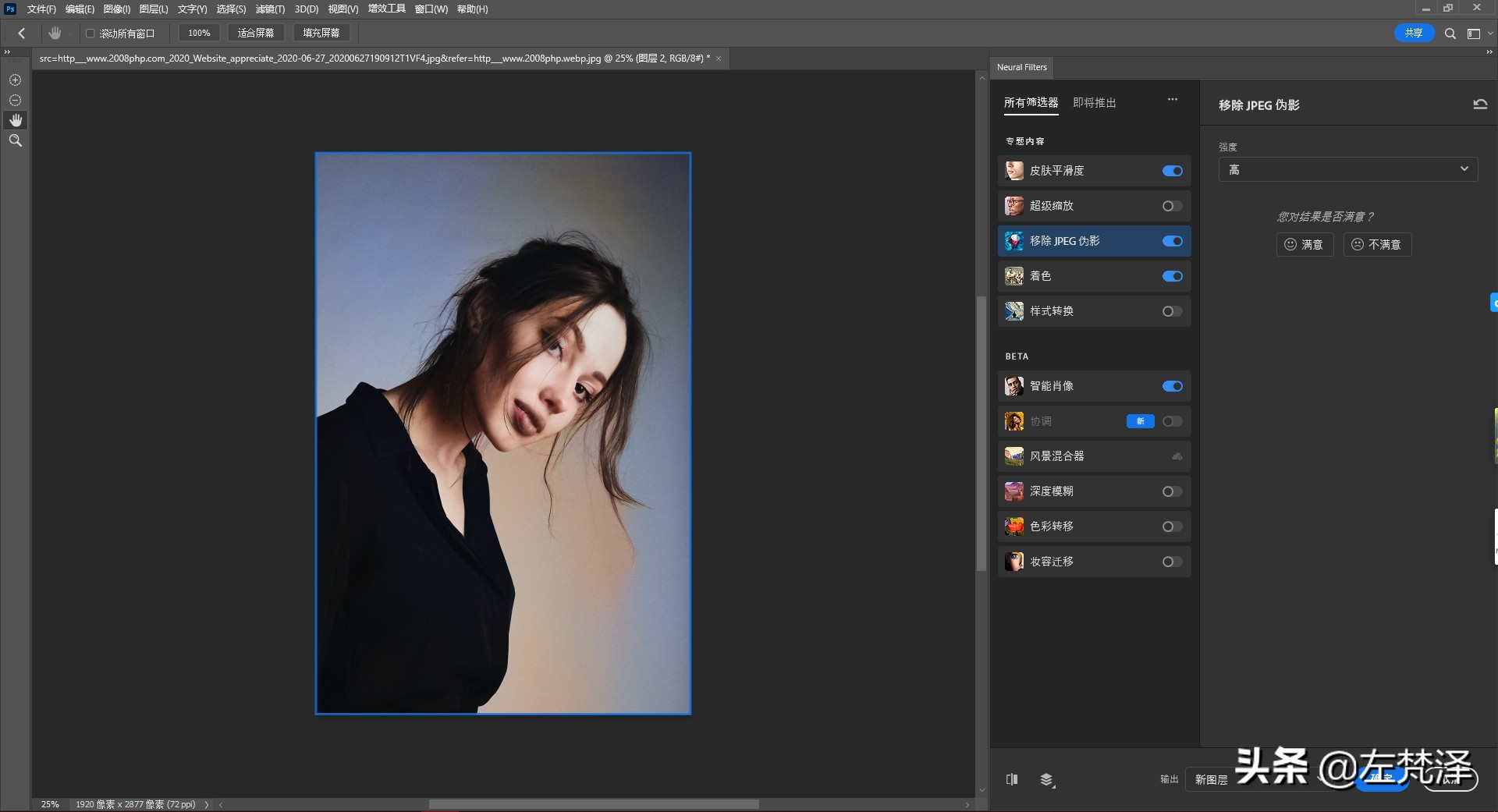
Task: Click the 适合屏幕 fit screen button
Action: (256, 33)
